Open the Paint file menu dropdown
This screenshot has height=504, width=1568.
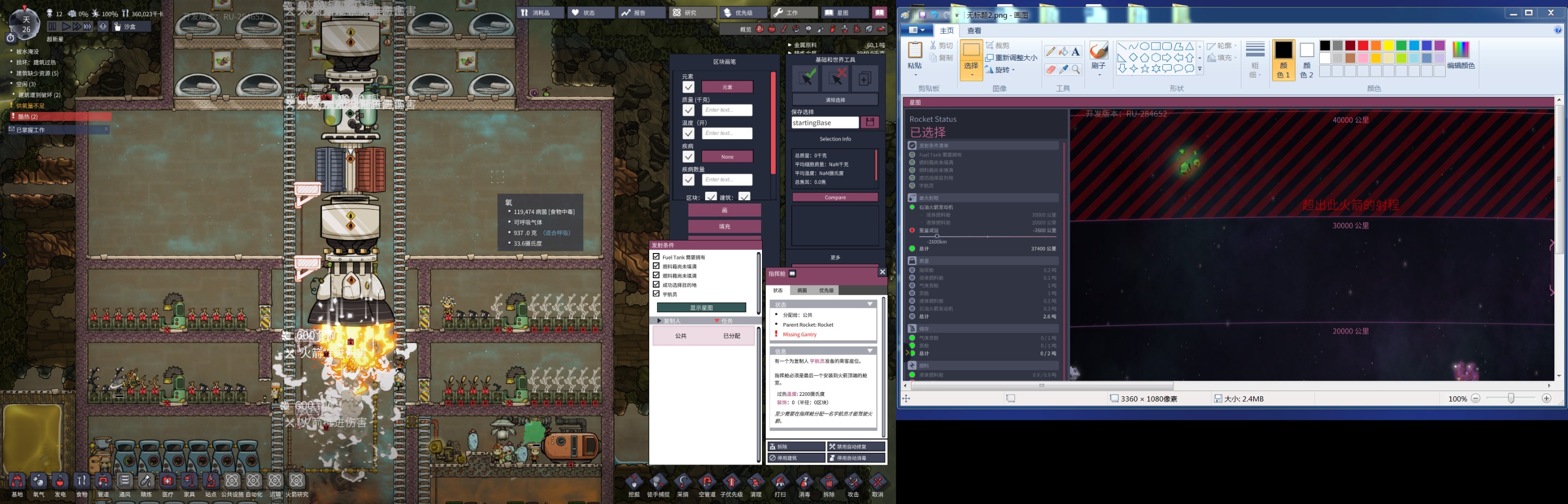[x=916, y=30]
